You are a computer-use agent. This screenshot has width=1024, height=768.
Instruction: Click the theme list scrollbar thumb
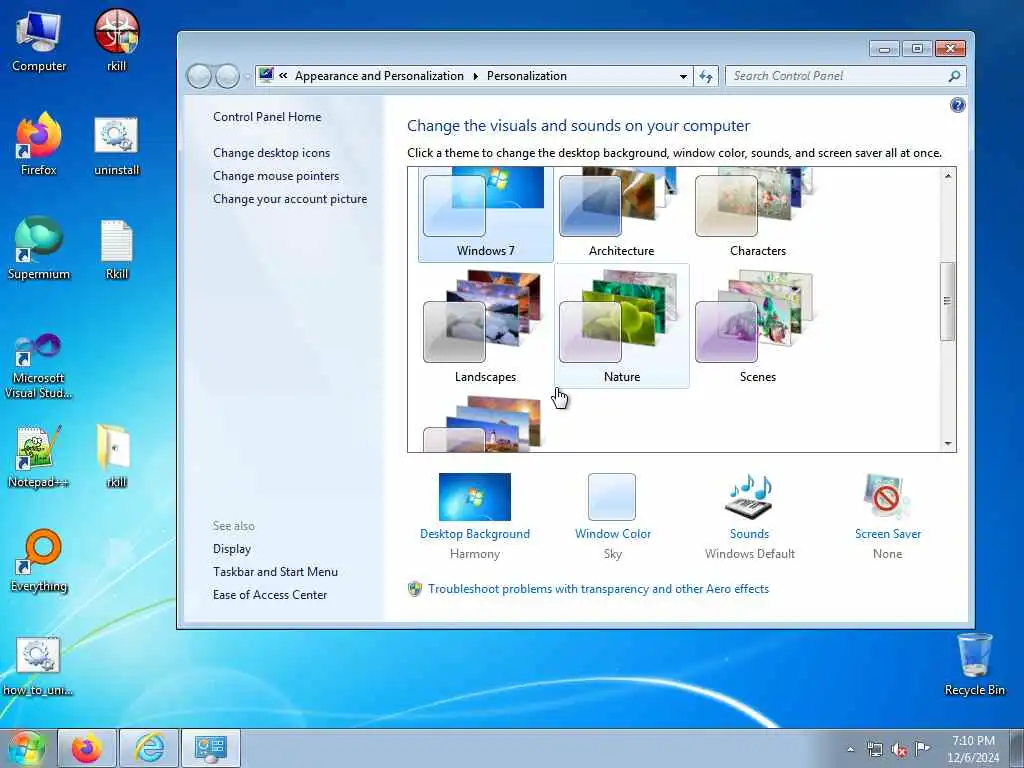click(948, 301)
